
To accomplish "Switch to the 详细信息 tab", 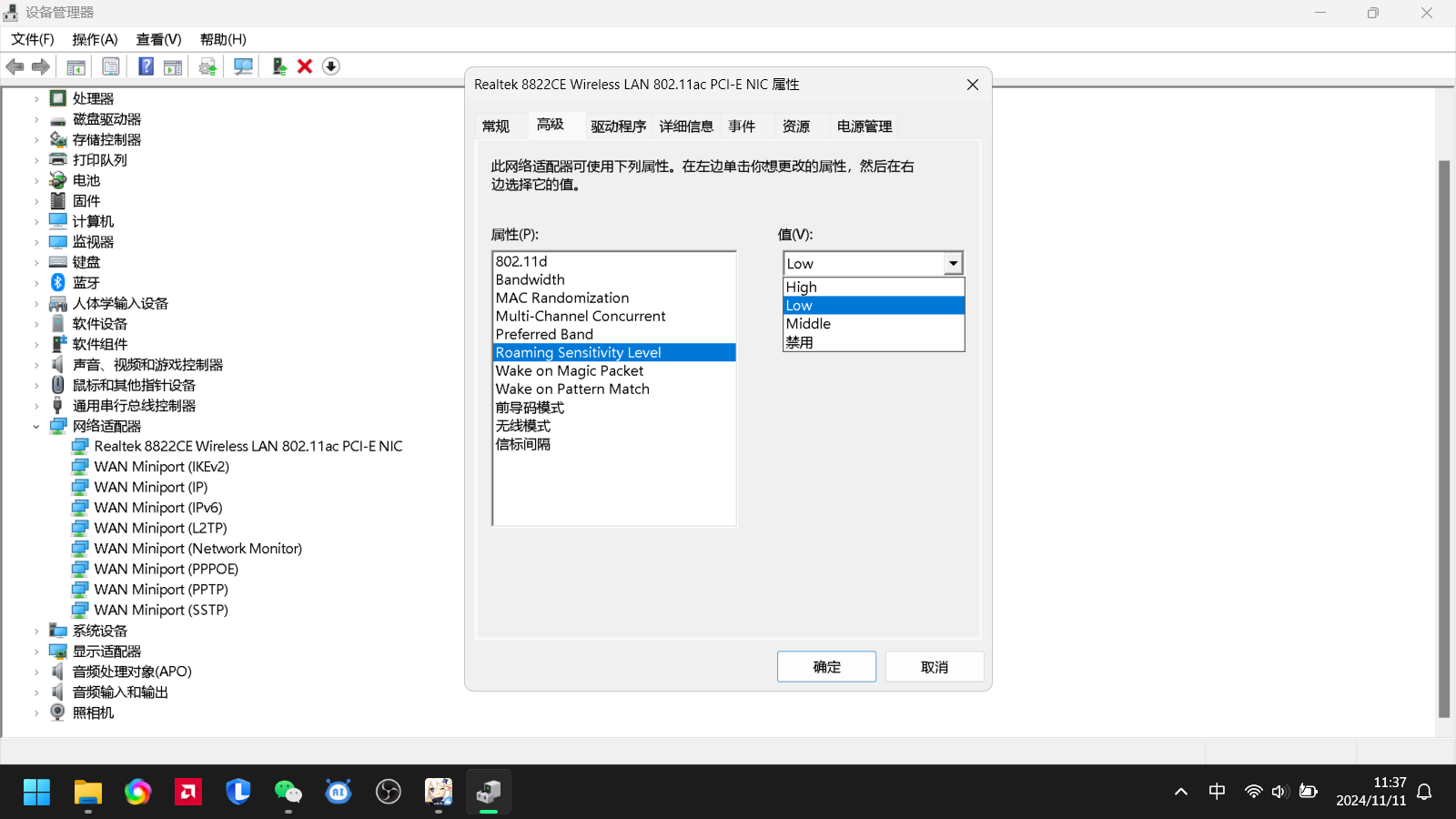I will [x=686, y=126].
